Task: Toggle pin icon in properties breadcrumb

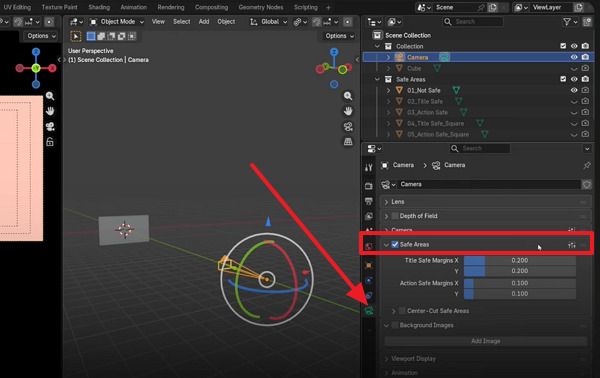Action: coord(587,165)
